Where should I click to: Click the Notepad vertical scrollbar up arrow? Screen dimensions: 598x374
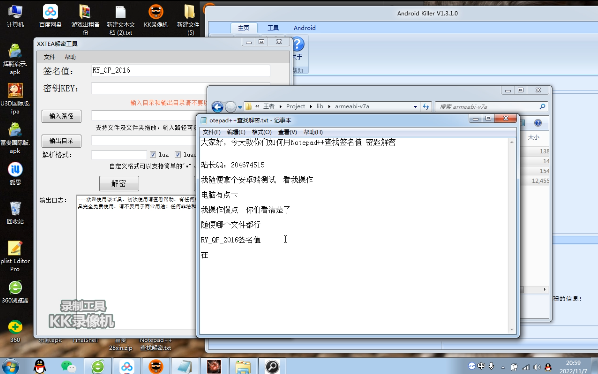click(512, 142)
